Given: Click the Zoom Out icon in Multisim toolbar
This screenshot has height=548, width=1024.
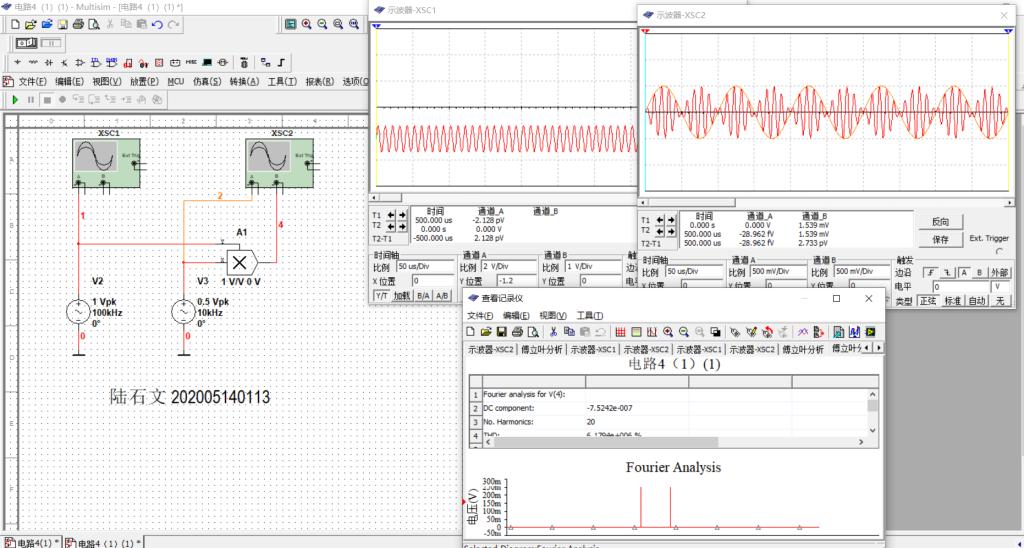Looking at the screenshot, I should [322, 24].
